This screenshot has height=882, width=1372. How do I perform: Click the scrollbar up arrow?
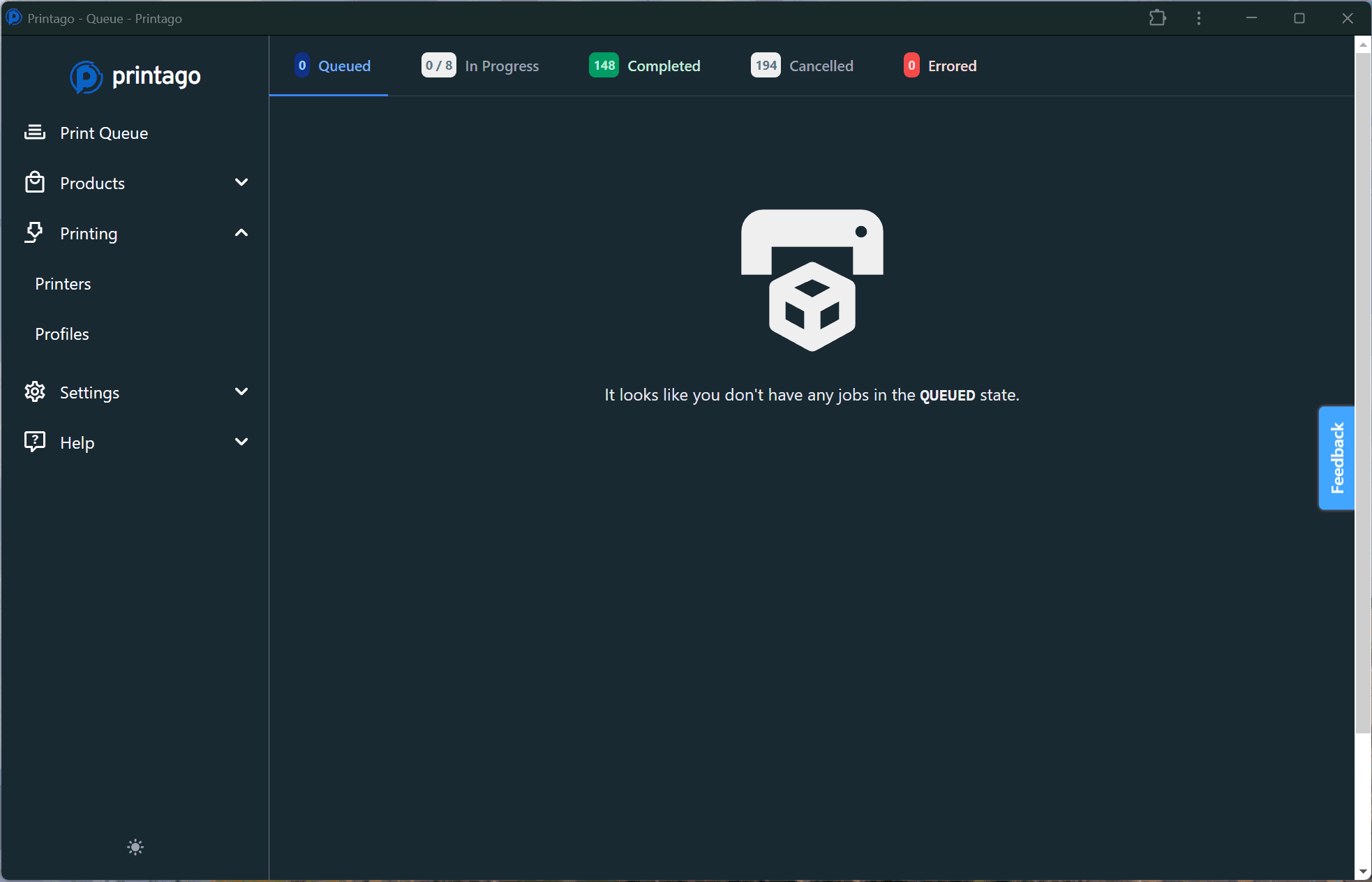[x=1363, y=45]
